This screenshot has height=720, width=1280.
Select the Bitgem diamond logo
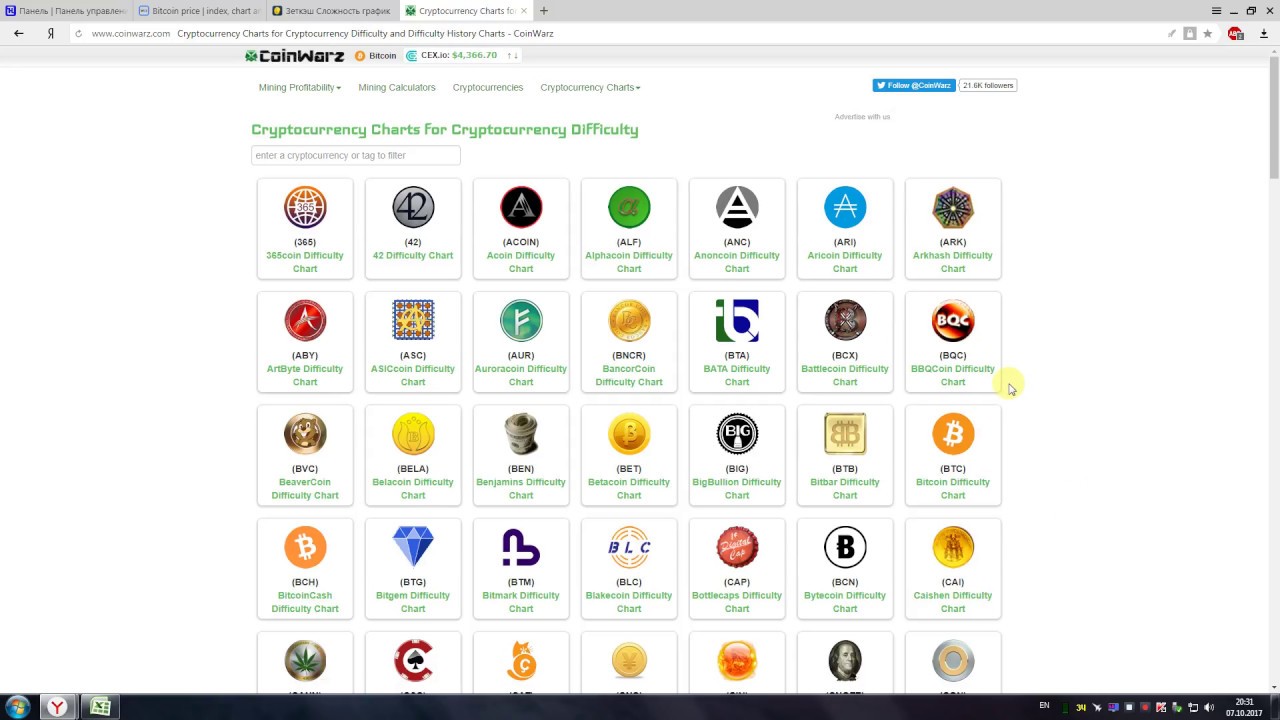click(413, 547)
